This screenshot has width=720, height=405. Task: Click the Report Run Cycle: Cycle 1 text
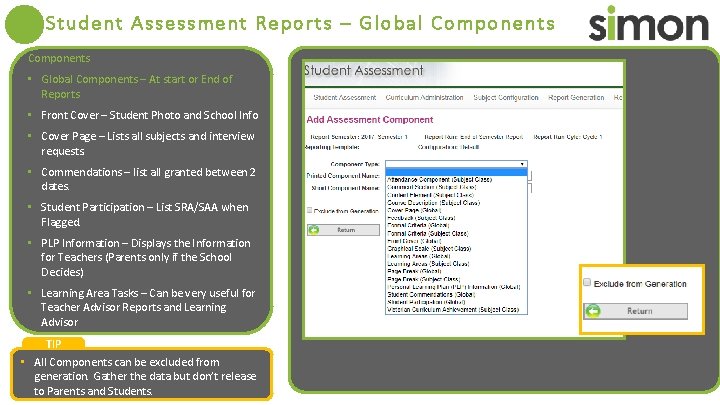tap(568, 137)
